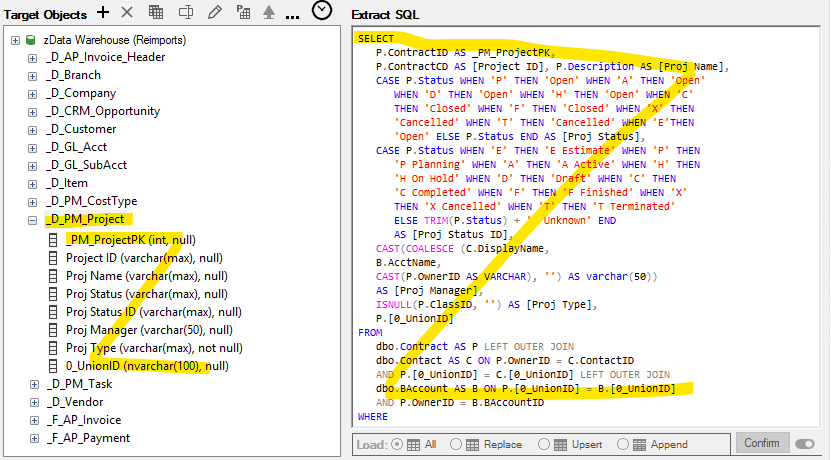
Task: Click the circled chevron dropdown icon
Action: pyautogui.click(x=321, y=11)
